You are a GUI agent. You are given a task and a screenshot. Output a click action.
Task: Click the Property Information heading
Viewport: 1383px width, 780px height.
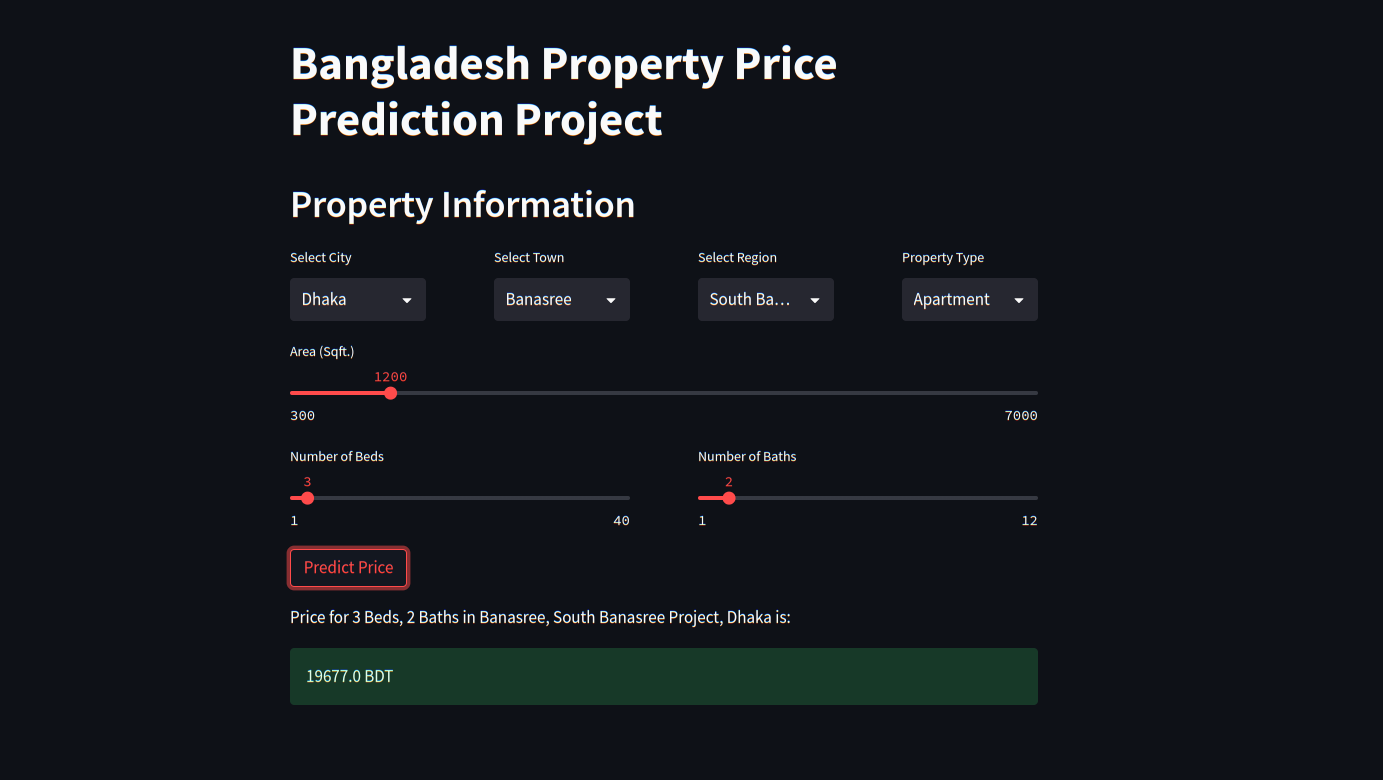[463, 204]
